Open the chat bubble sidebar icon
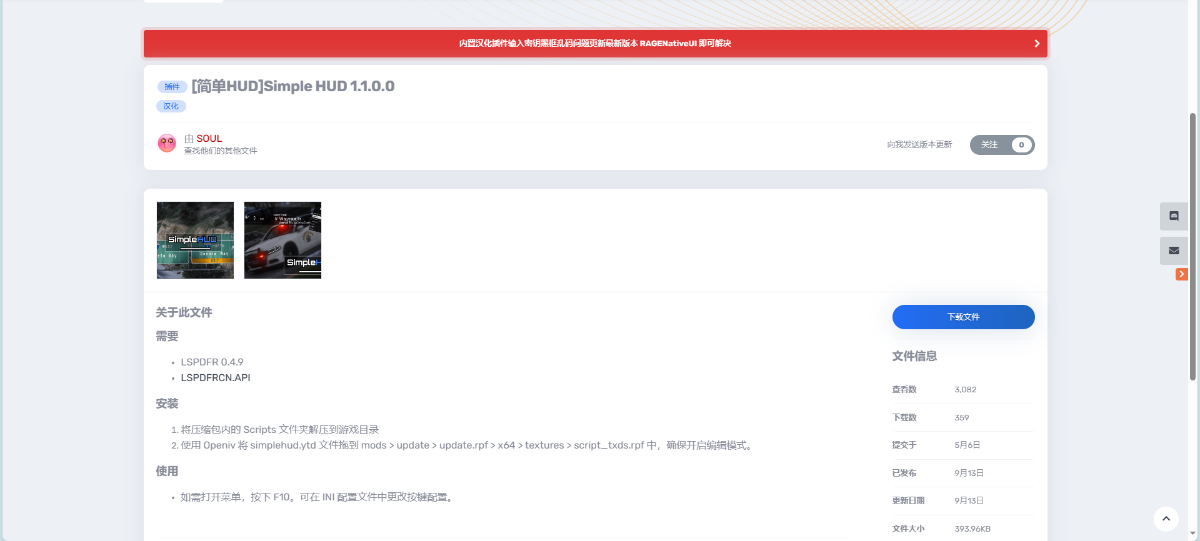This screenshot has width=1200, height=541. point(1174,216)
